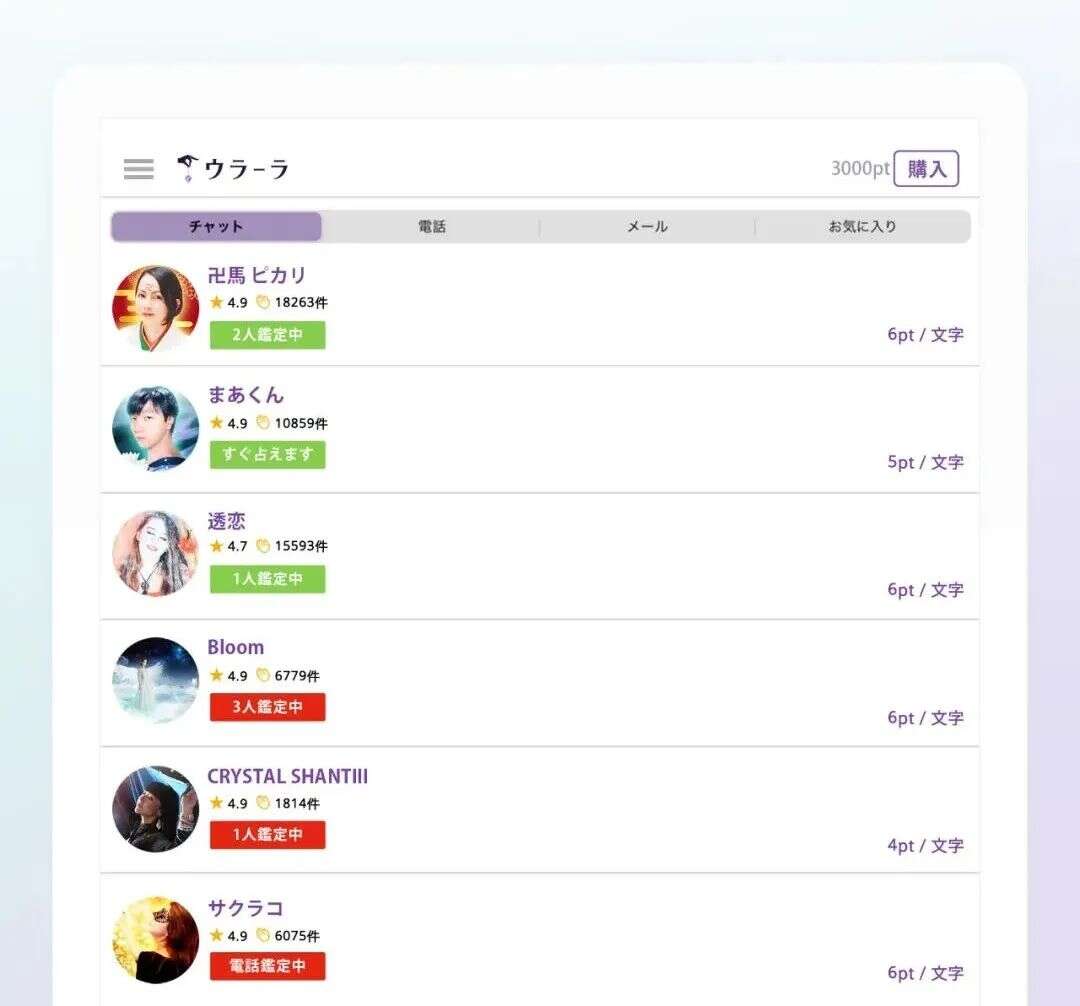Select the チャット tab
1080x1006 pixels.
pyautogui.click(x=216, y=226)
